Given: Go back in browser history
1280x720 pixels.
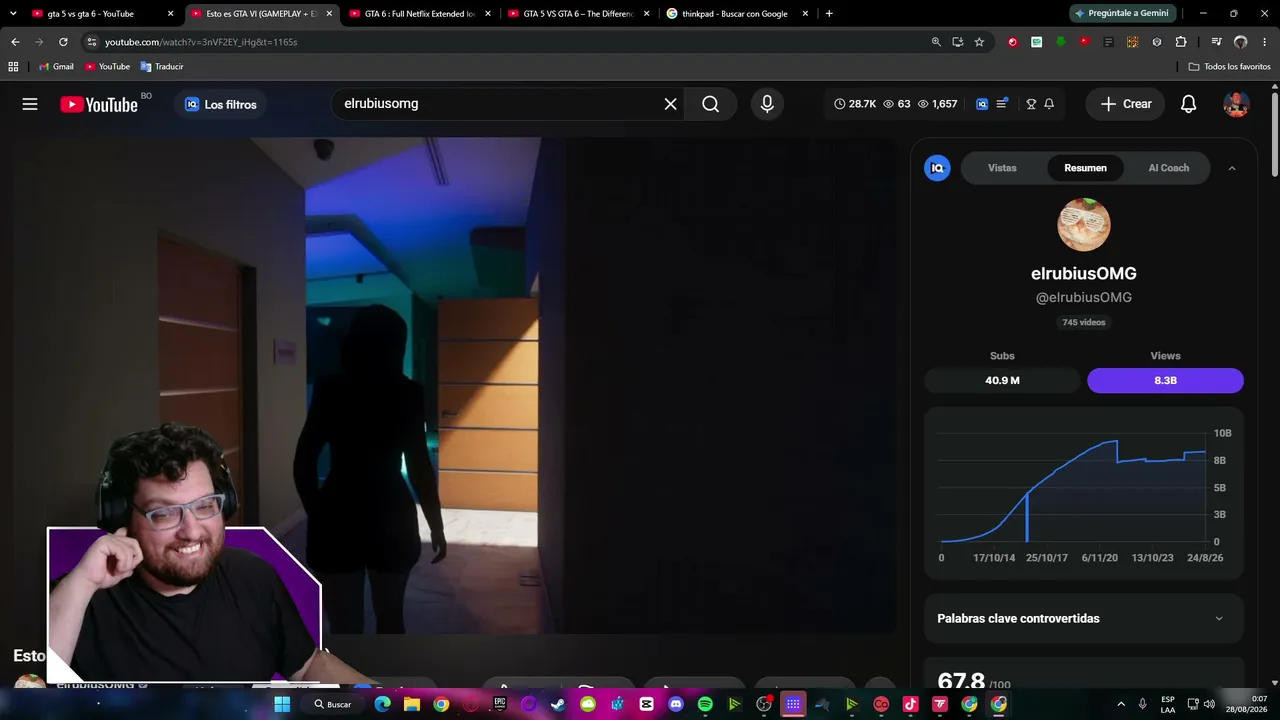Looking at the screenshot, I should 15,42.
